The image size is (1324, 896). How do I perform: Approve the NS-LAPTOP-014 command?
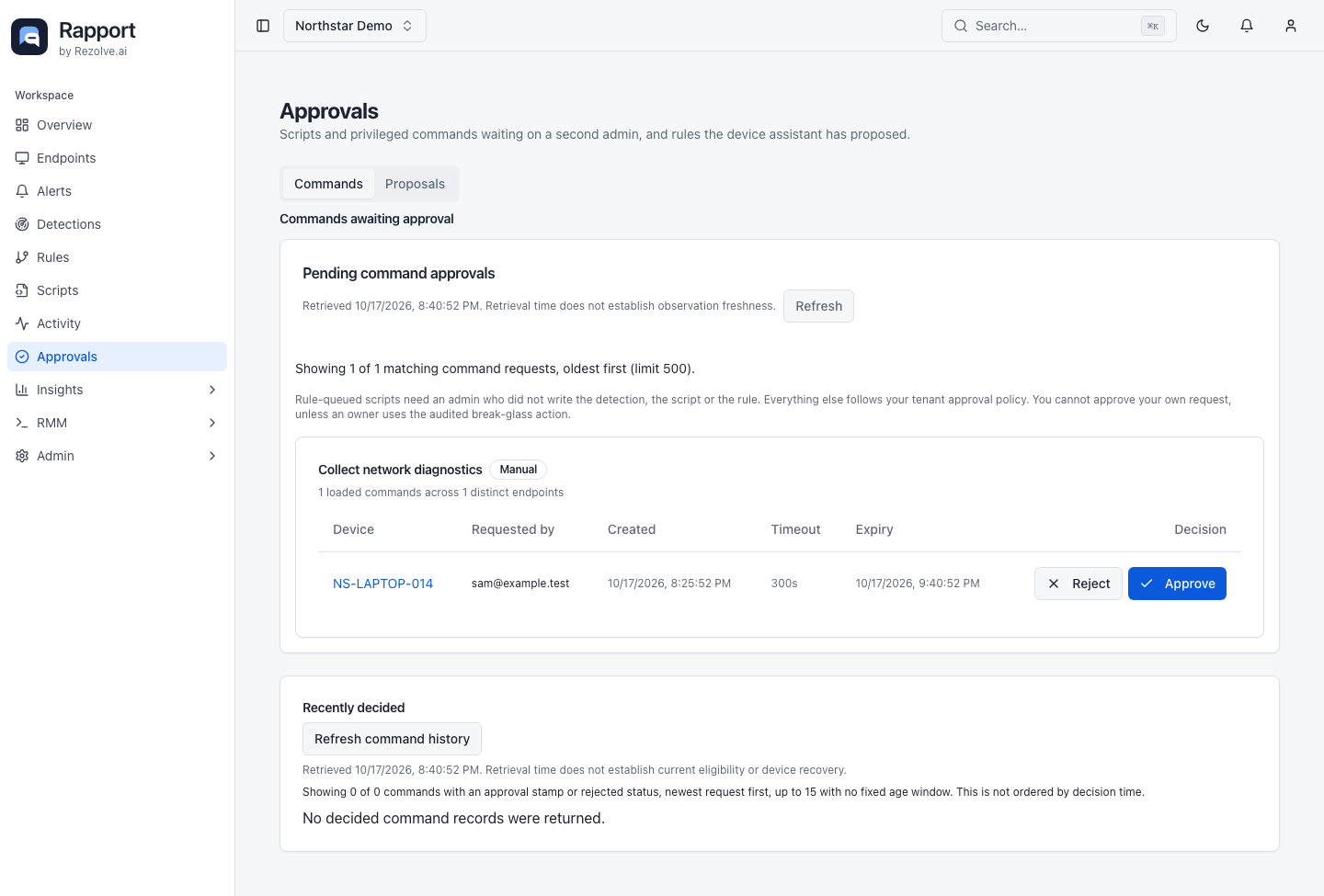click(1177, 584)
